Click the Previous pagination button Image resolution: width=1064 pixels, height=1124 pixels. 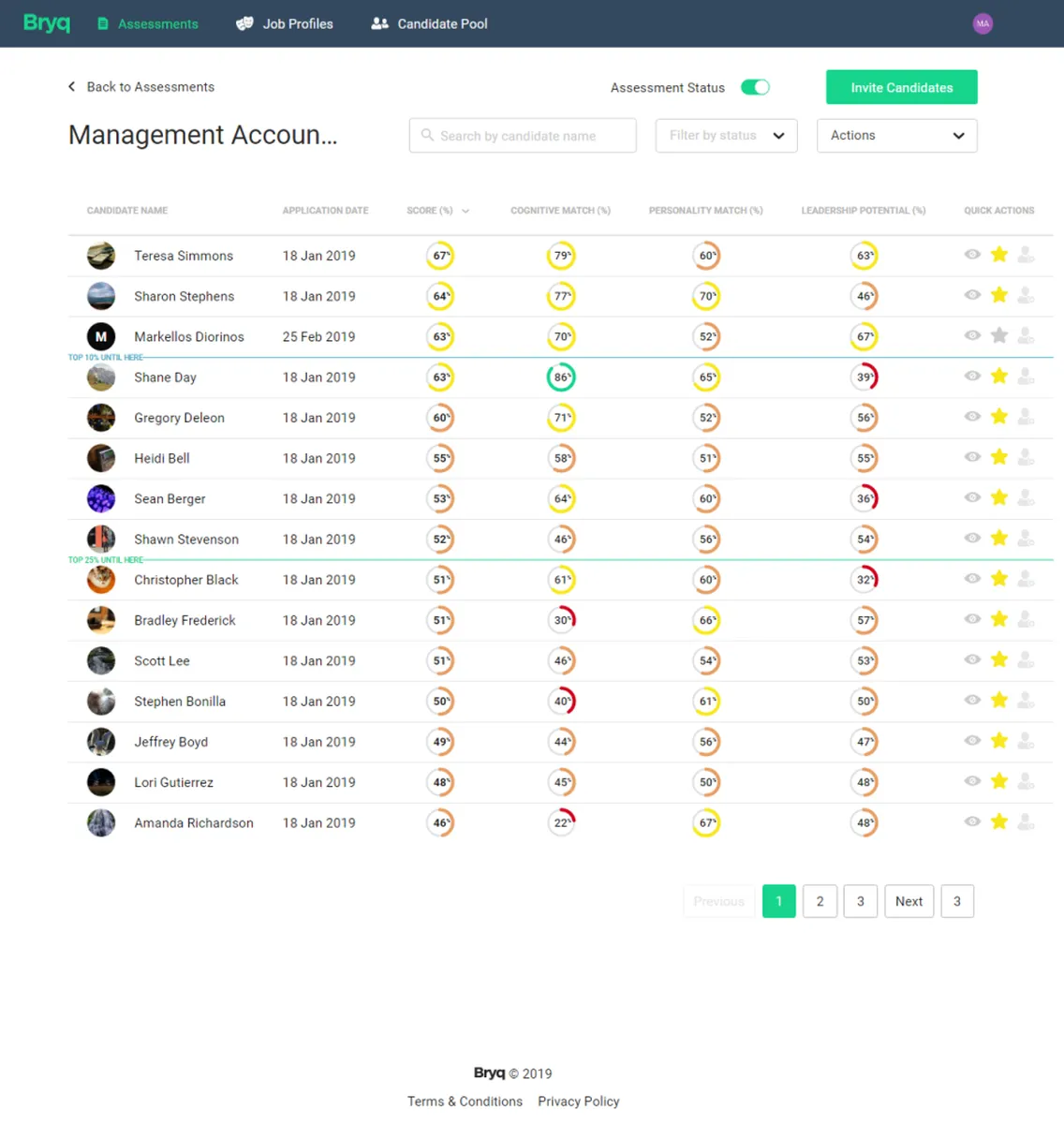click(x=719, y=901)
